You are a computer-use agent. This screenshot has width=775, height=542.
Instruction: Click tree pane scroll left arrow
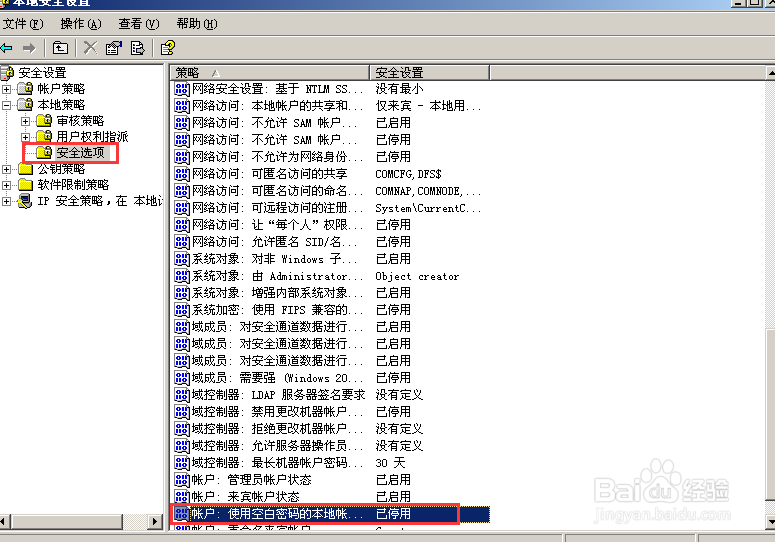pyautogui.click(x=4, y=521)
